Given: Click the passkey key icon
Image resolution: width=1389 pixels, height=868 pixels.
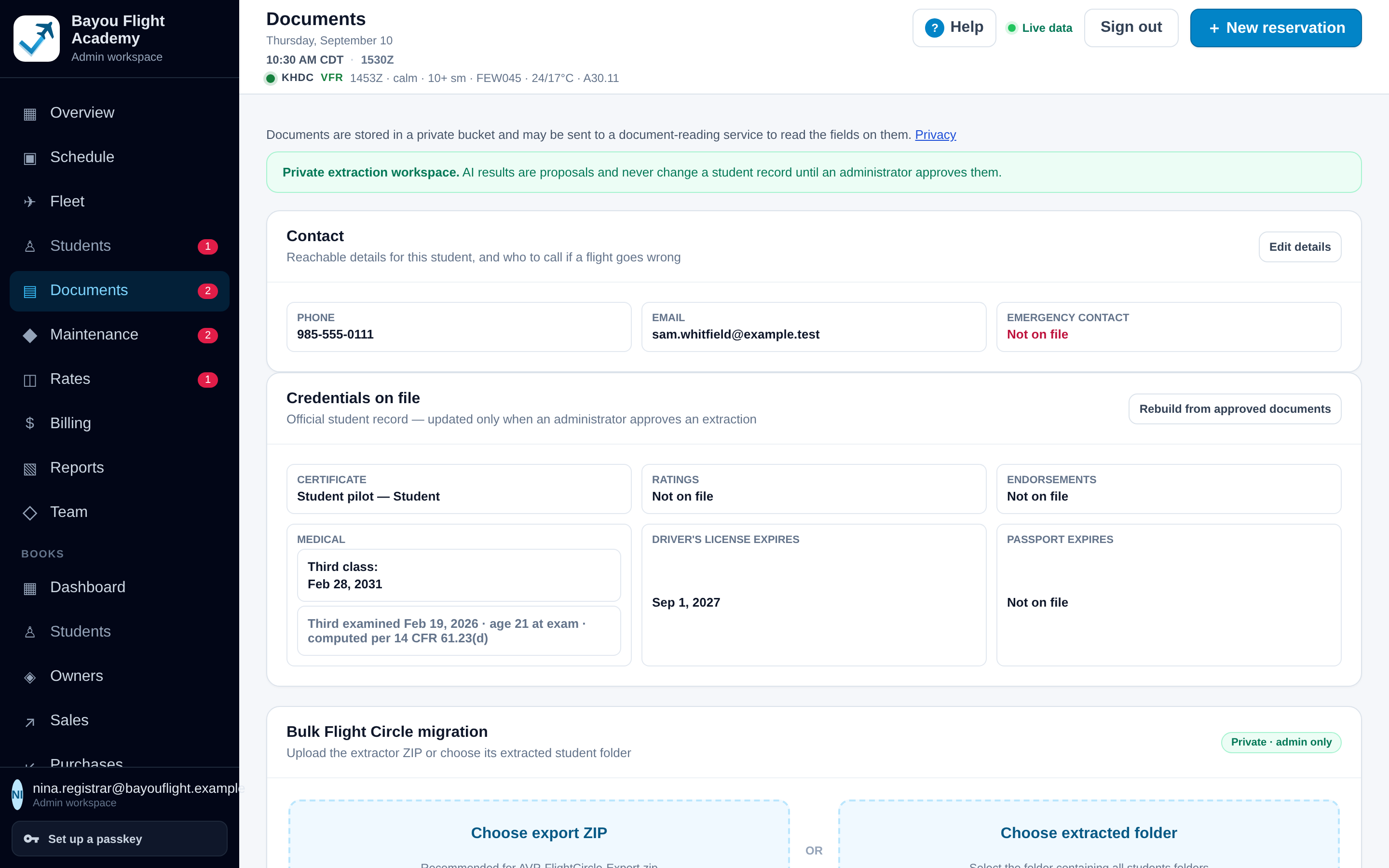Looking at the screenshot, I should [x=31, y=839].
